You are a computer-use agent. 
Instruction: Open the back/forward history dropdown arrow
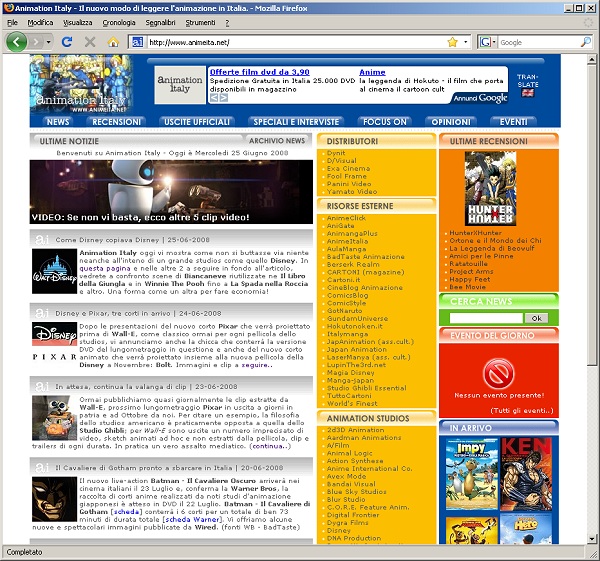click(x=48, y=42)
